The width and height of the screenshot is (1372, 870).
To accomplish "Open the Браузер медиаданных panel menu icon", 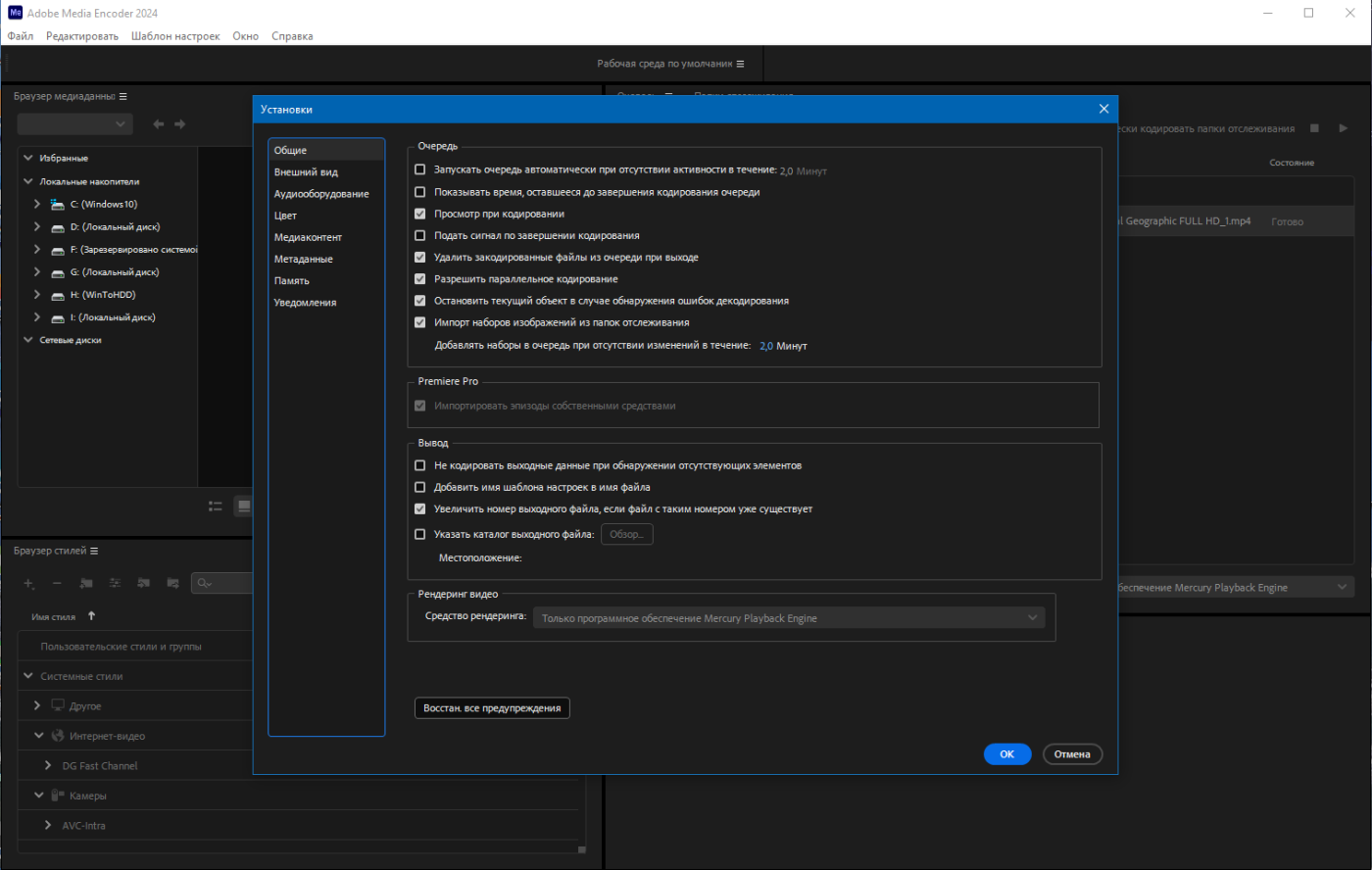I will [x=122, y=96].
